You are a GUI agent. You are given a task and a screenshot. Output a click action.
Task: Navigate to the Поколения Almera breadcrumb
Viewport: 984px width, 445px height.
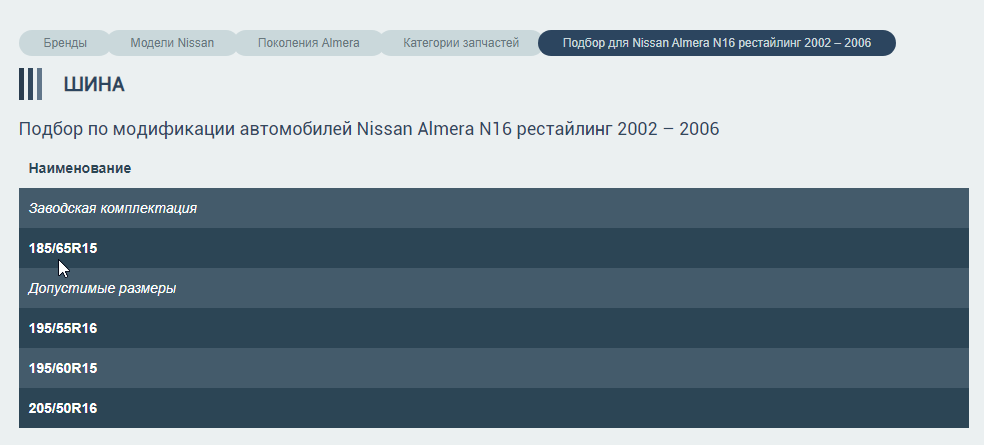tap(308, 43)
